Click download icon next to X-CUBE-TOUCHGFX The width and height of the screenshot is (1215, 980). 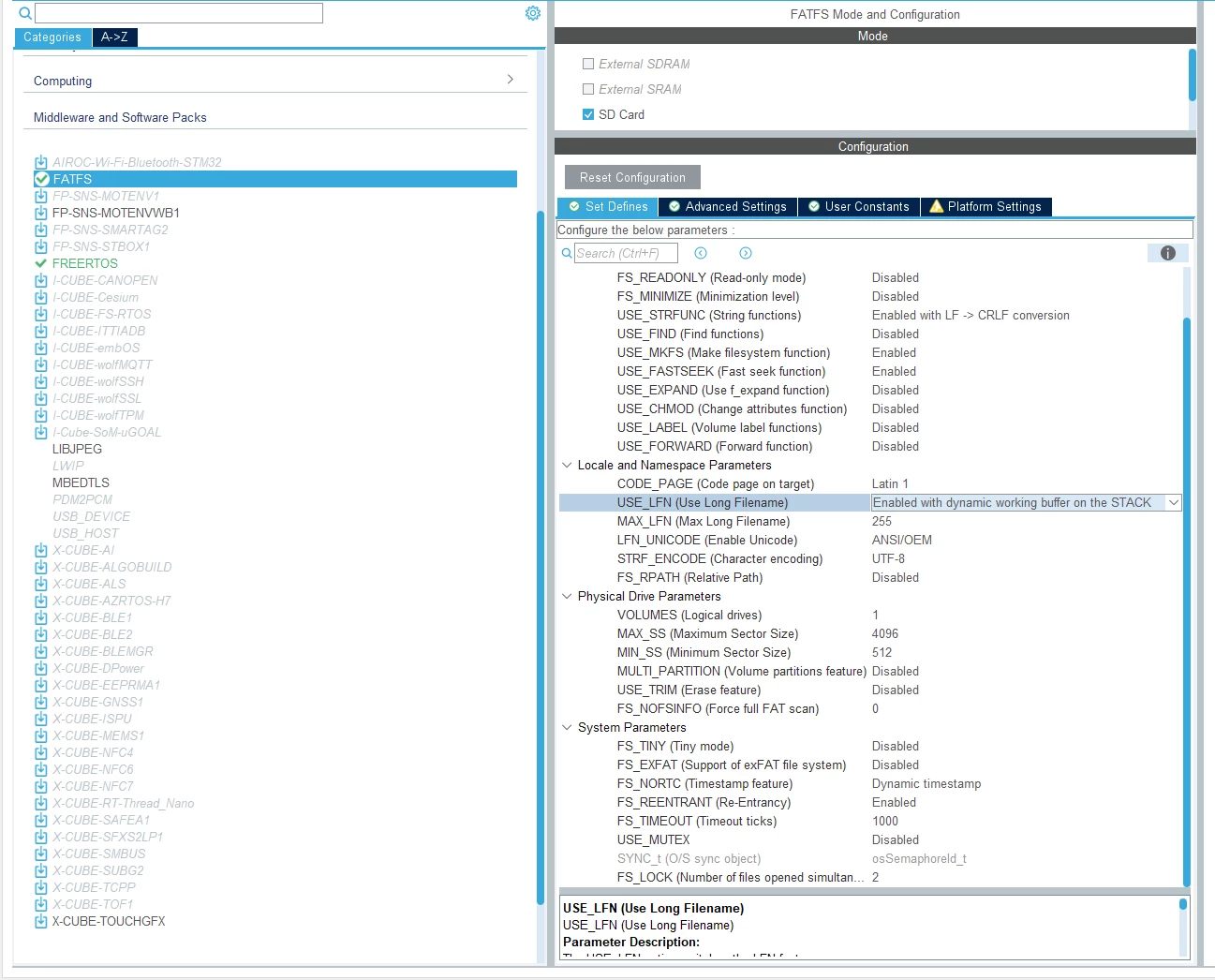point(41,921)
